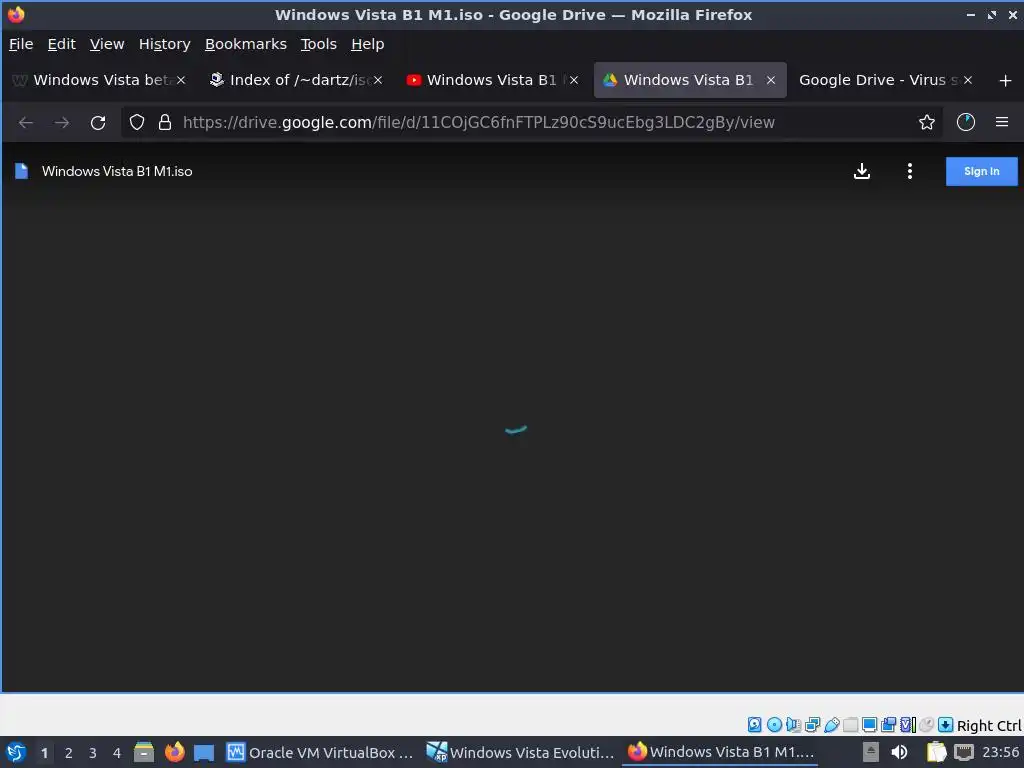Screen dimensions: 1024x768
Task: Show site security padlock information
Action: point(165,122)
